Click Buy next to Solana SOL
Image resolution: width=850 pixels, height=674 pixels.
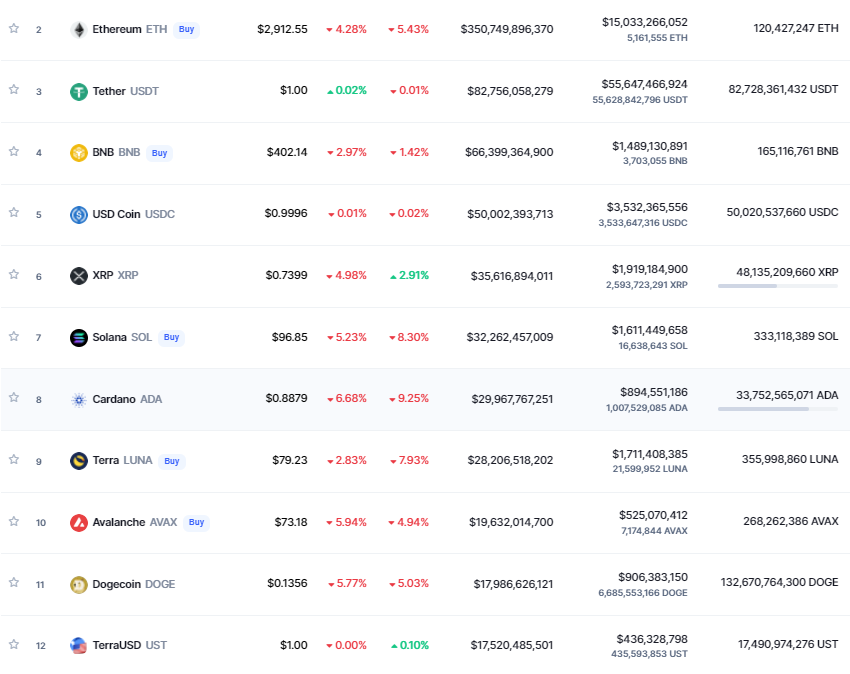(171, 337)
